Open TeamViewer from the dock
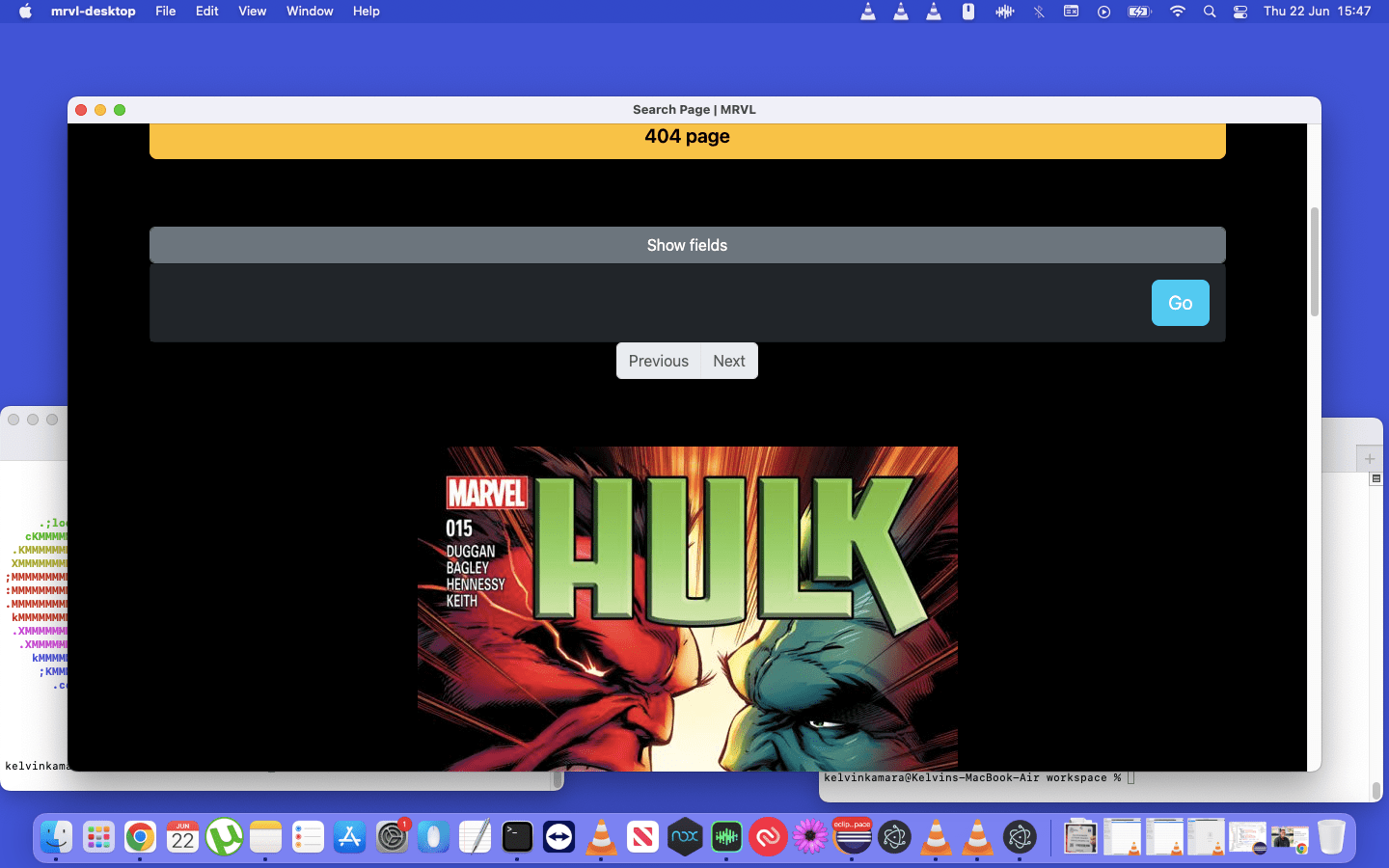 pos(558,837)
